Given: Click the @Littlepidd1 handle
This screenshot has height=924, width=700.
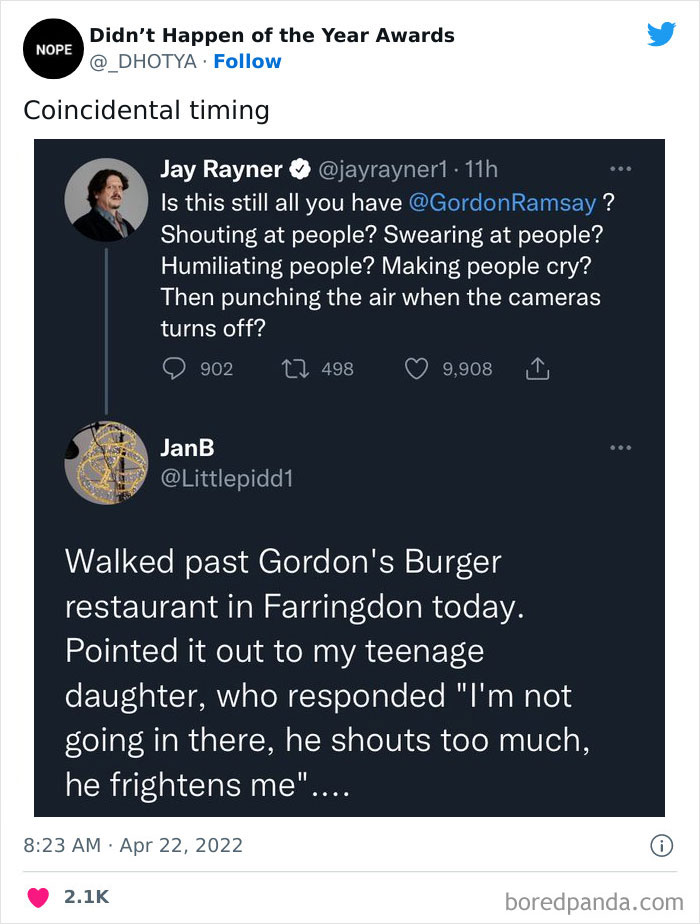Looking at the screenshot, I should tap(227, 479).
